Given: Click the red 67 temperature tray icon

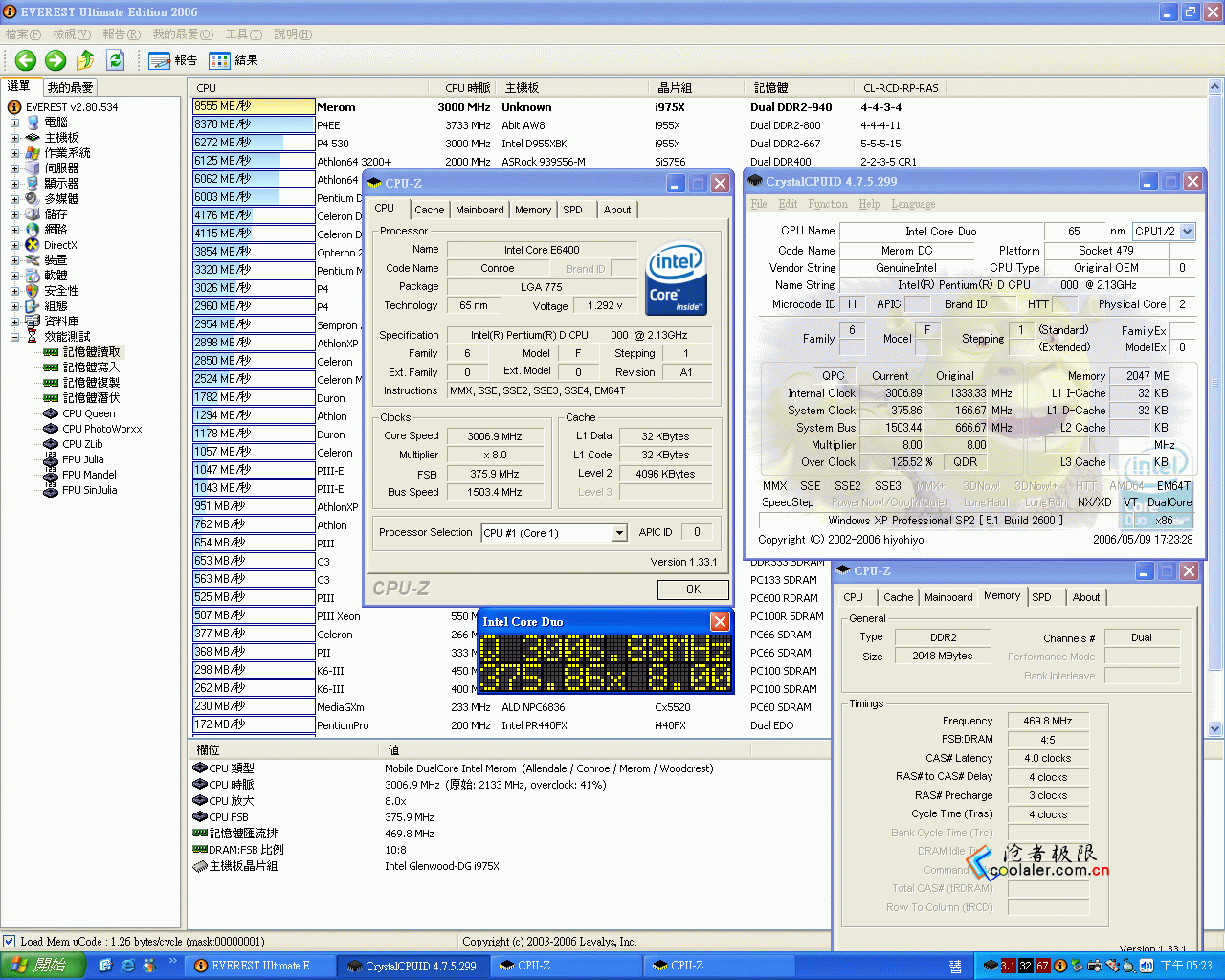Looking at the screenshot, I should coord(1042,966).
